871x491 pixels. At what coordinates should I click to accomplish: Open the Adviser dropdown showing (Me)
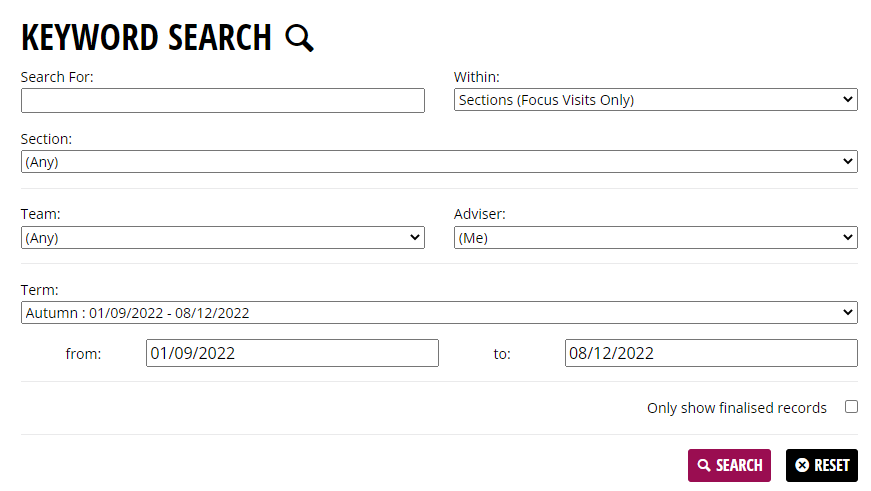(x=655, y=238)
